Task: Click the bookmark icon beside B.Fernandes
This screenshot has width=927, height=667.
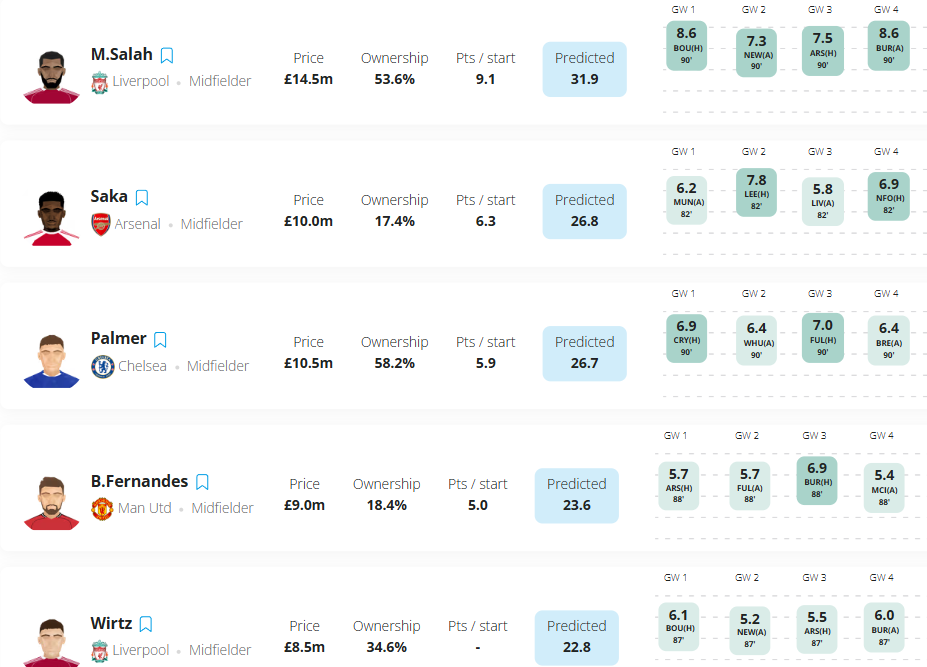Action: [202, 482]
